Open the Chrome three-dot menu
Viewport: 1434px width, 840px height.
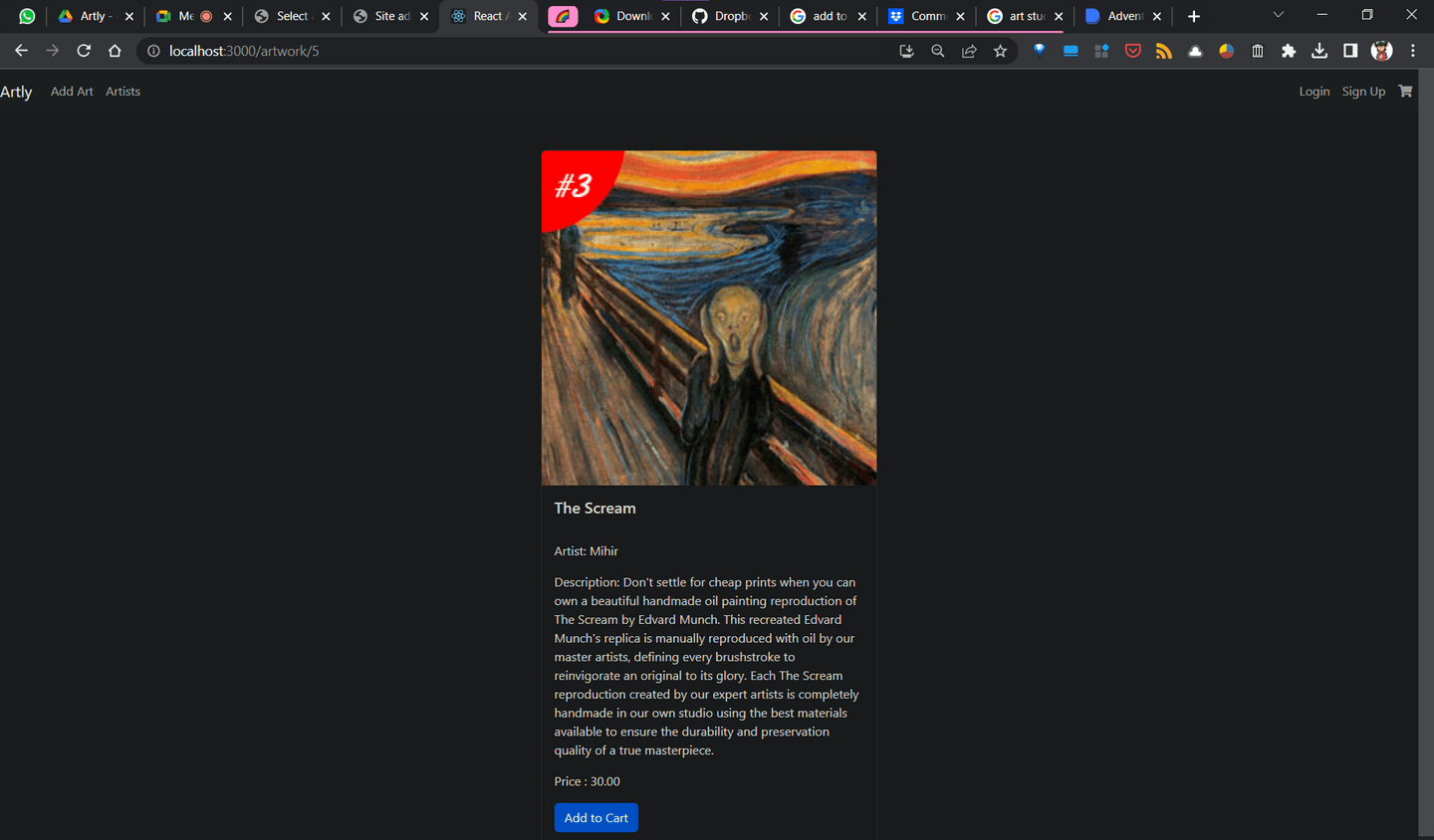[x=1412, y=51]
